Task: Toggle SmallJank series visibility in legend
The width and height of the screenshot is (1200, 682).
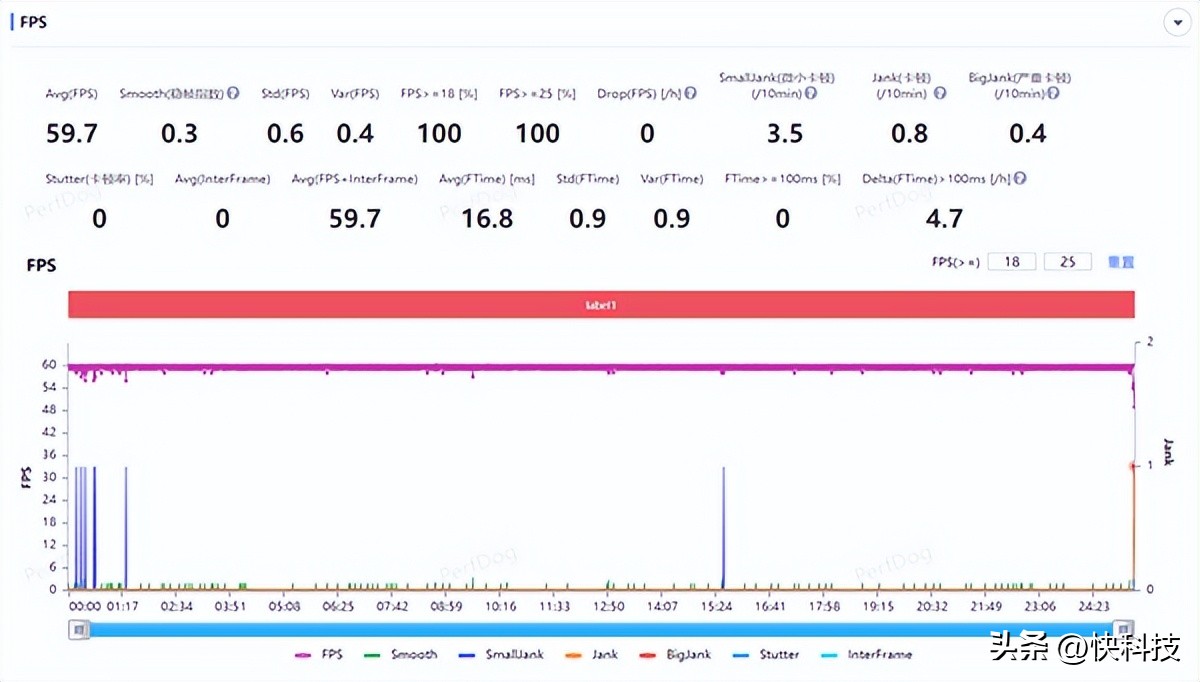Action: pyautogui.click(x=500, y=655)
